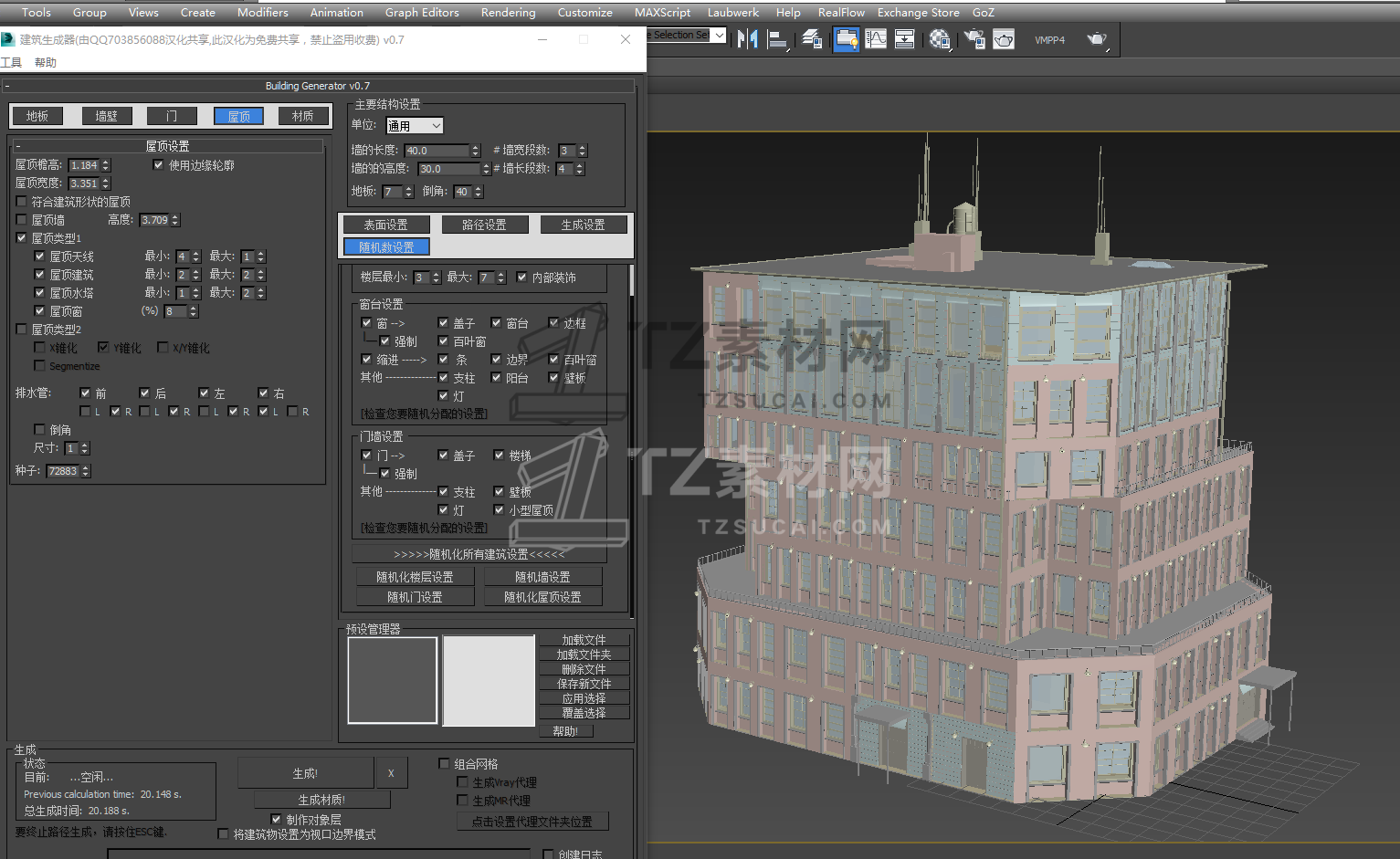Screen dimensions: 1400x859
Task: Uncheck the 屋顶水塔 checkbox
Action: (x=39, y=293)
